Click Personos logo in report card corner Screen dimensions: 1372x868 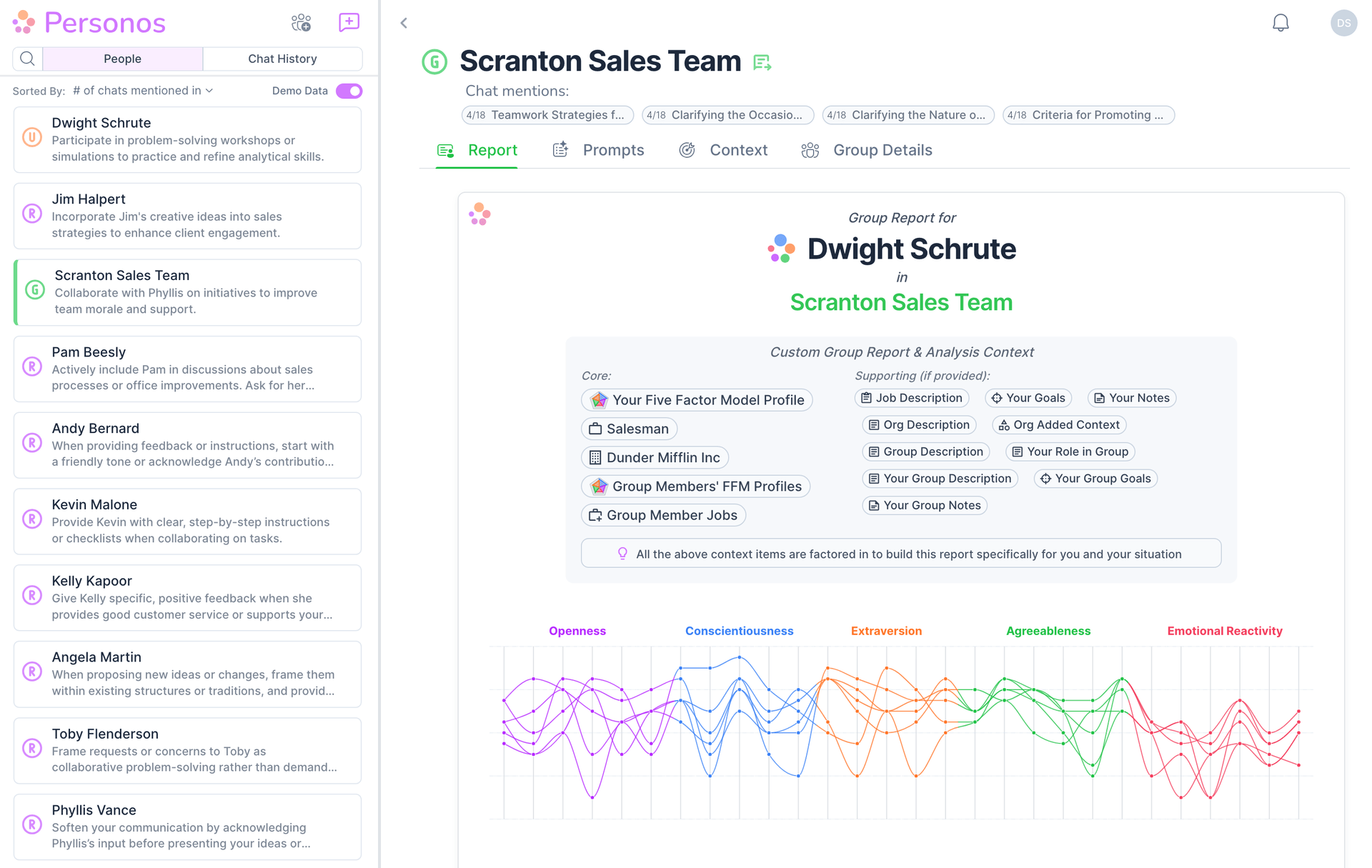pyautogui.click(x=479, y=214)
